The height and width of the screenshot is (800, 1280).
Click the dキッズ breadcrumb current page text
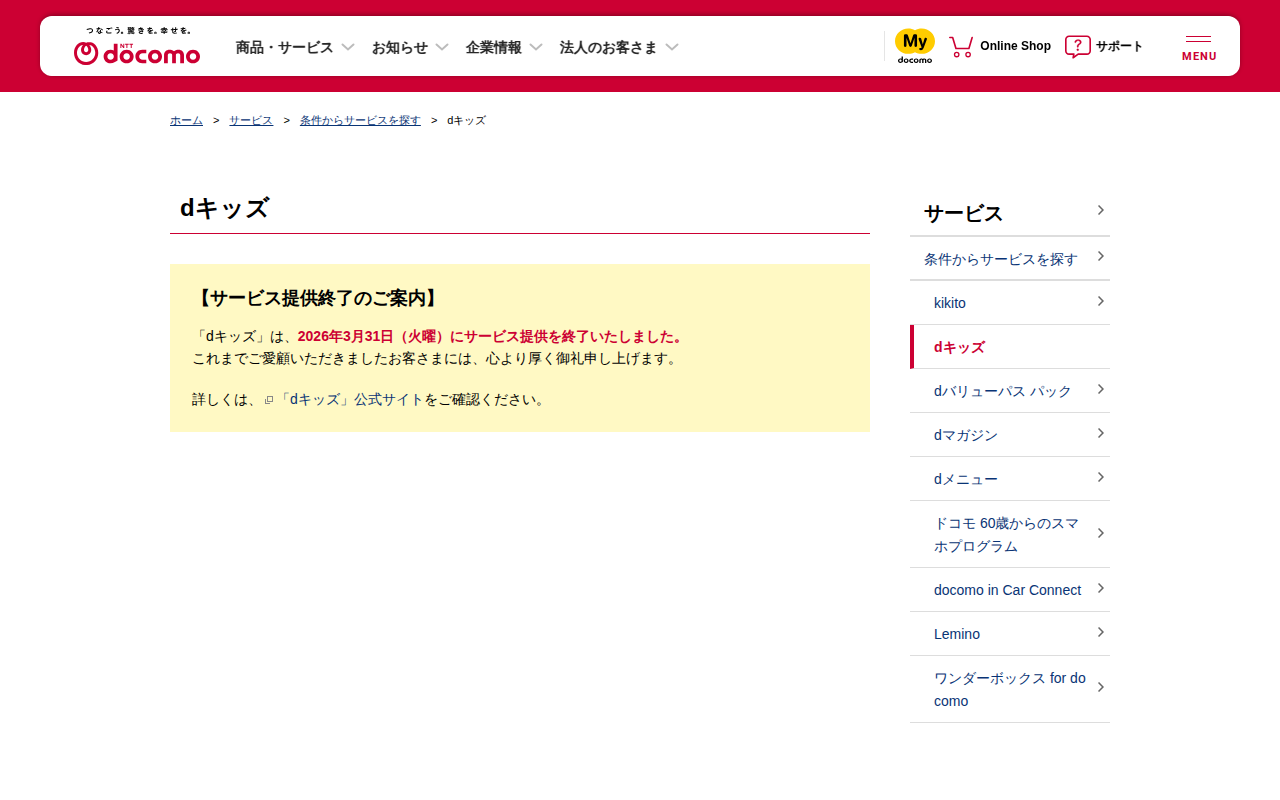466,120
